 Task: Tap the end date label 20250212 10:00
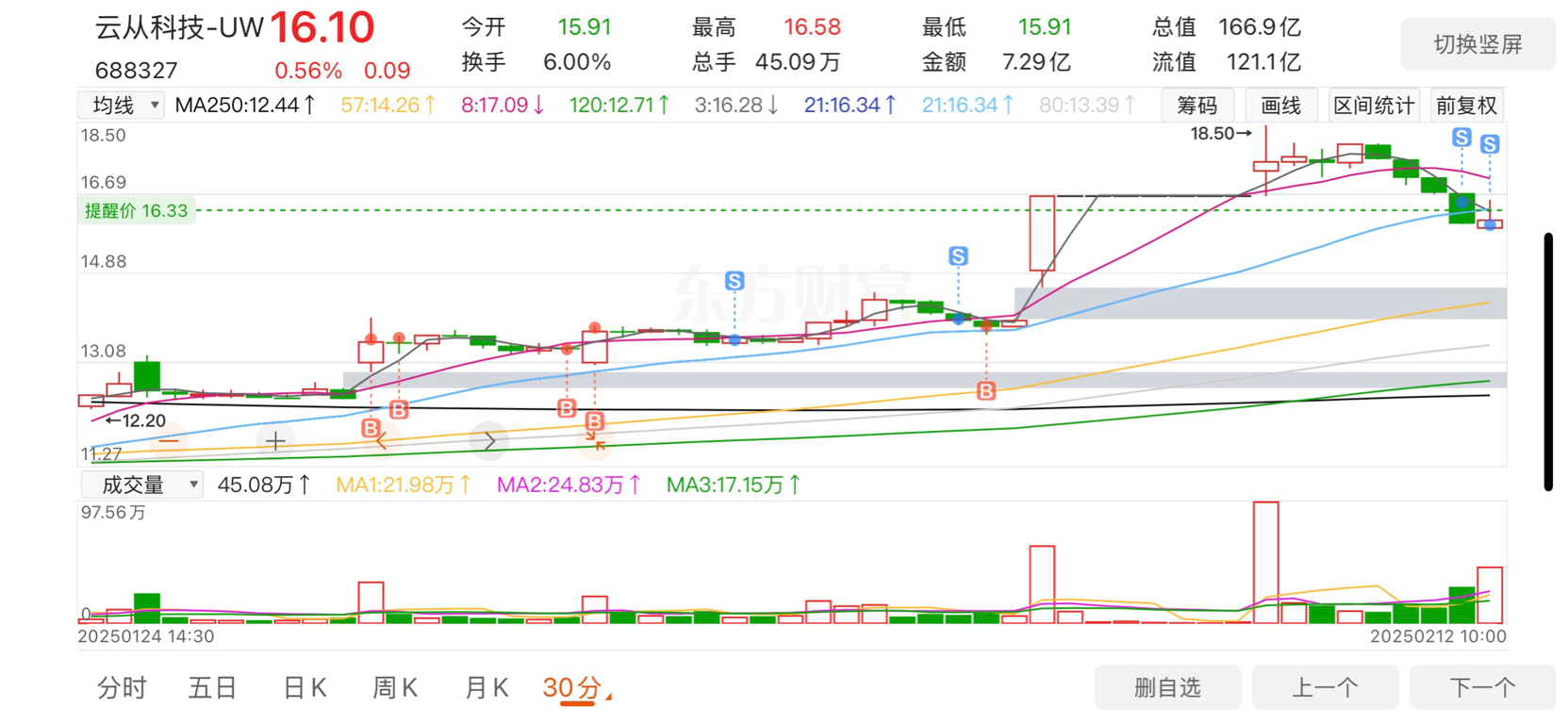click(1438, 636)
